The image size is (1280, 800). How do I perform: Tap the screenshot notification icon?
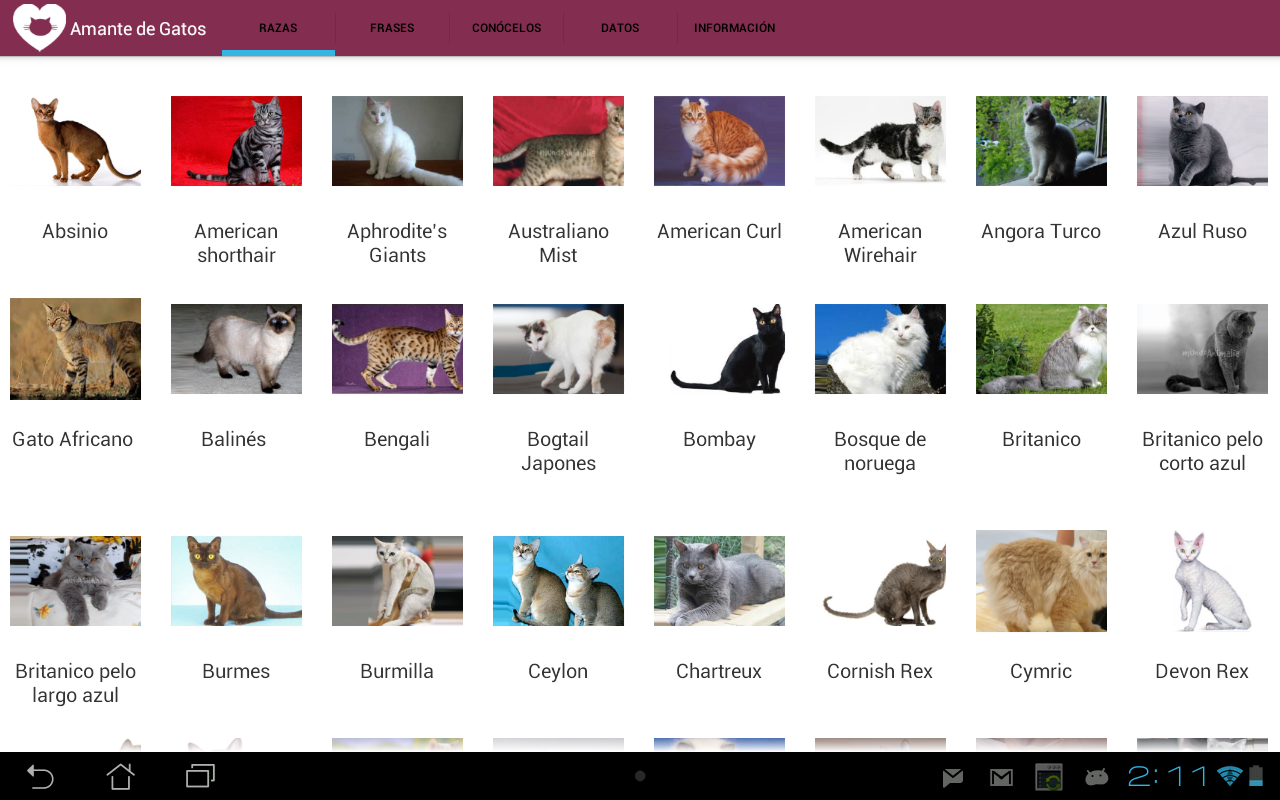1049,777
